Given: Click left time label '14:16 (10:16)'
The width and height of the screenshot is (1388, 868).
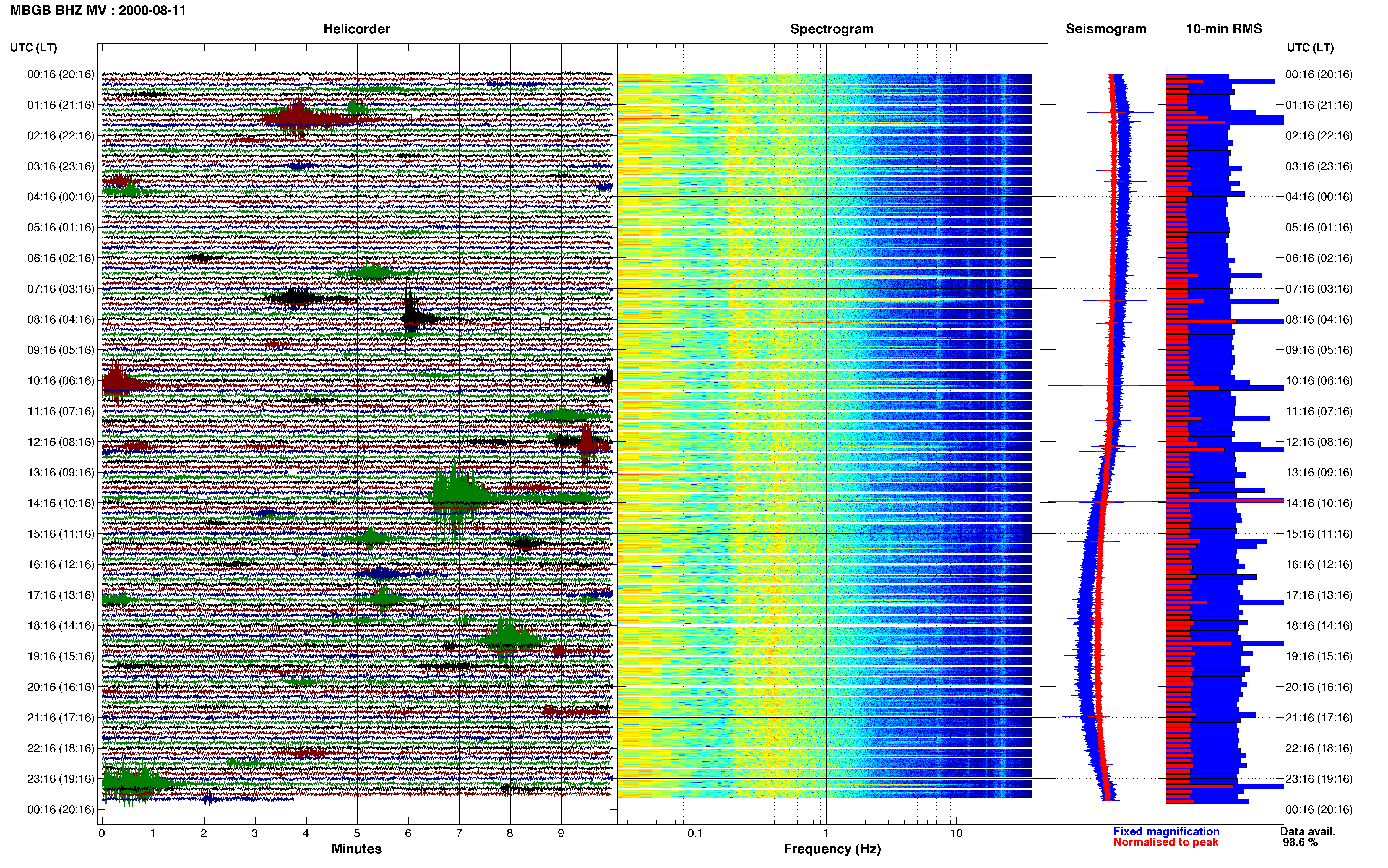Looking at the screenshot, I should pyautogui.click(x=61, y=503).
